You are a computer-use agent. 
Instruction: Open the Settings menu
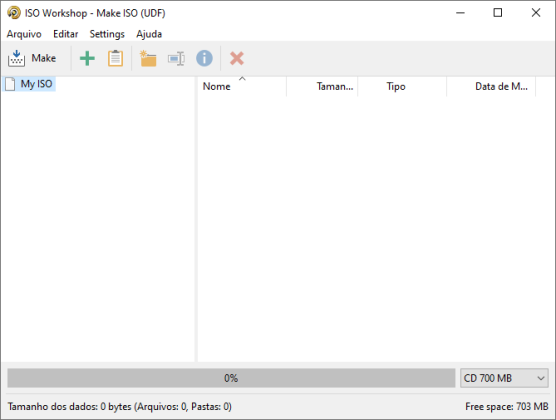(107, 34)
